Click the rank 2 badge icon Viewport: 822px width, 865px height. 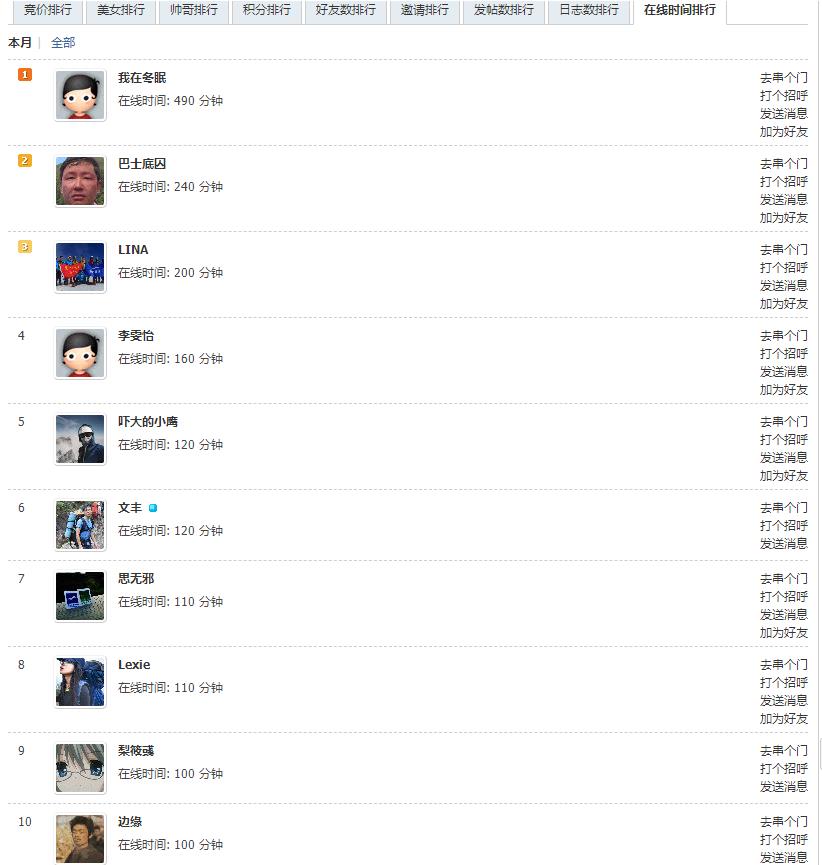click(x=25, y=161)
